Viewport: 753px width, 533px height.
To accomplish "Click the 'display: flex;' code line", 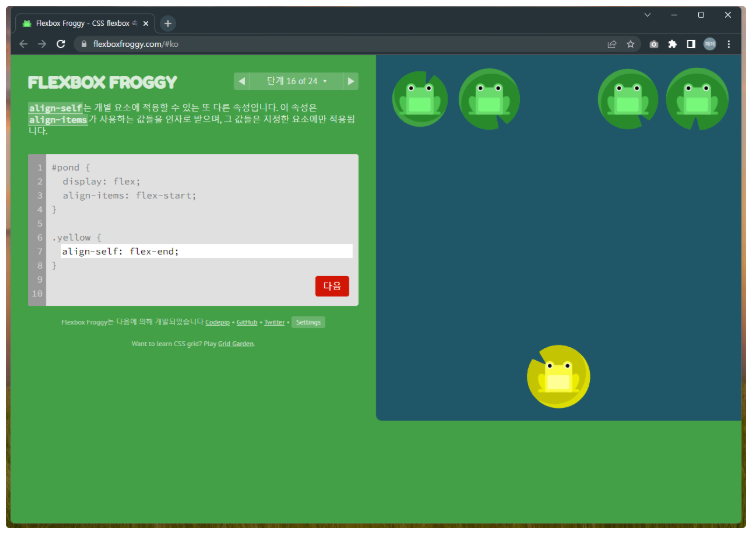I will (x=101, y=182).
